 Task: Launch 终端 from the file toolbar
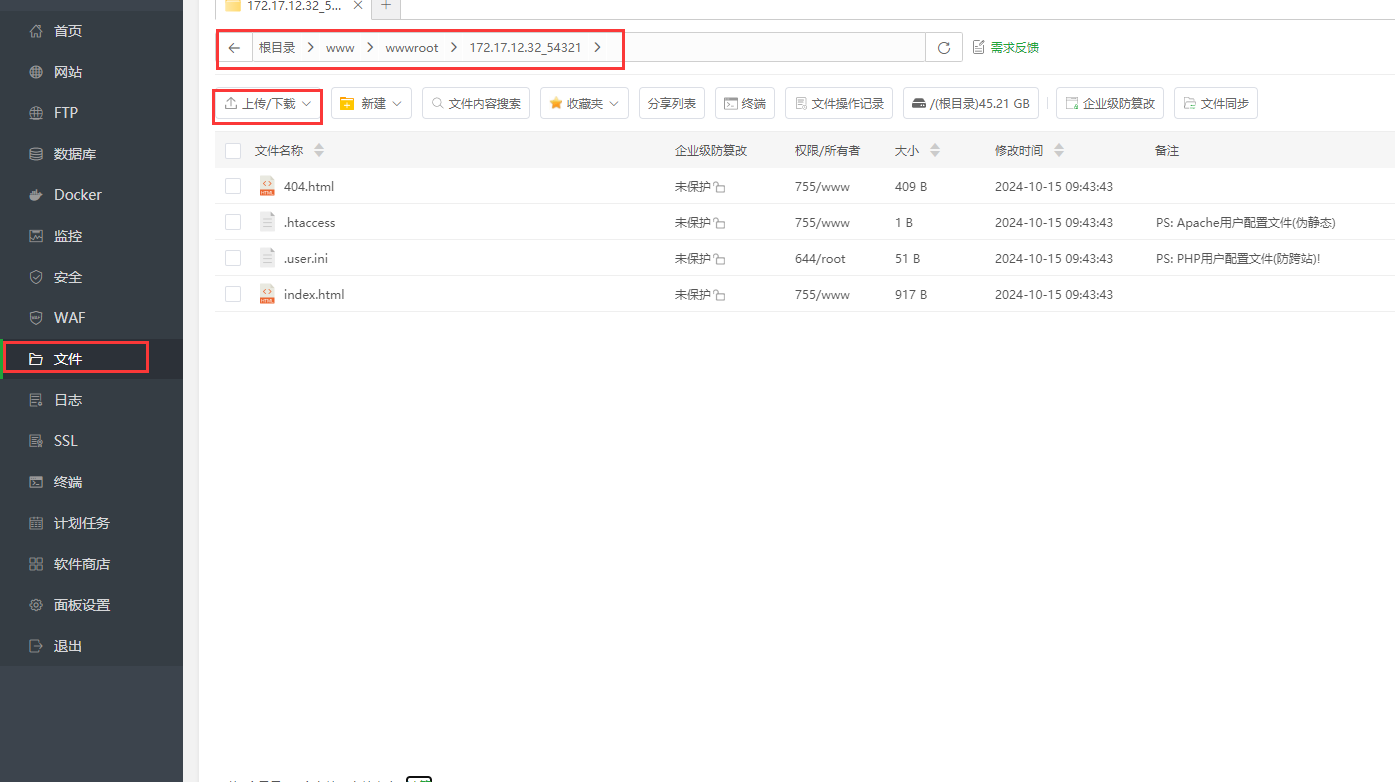745,103
